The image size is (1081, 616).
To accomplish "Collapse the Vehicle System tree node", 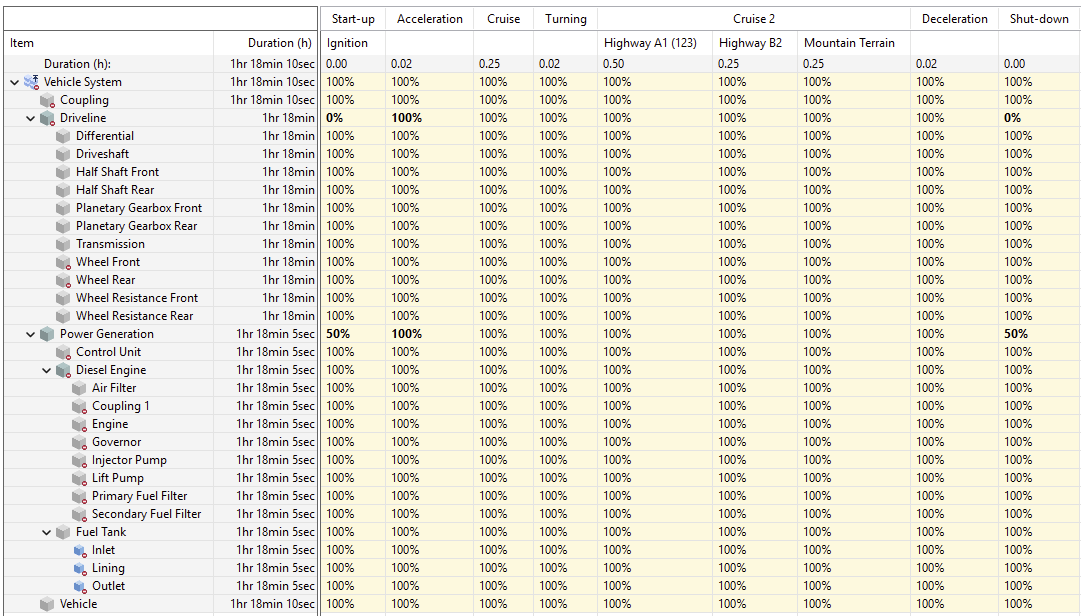I will click(14, 82).
